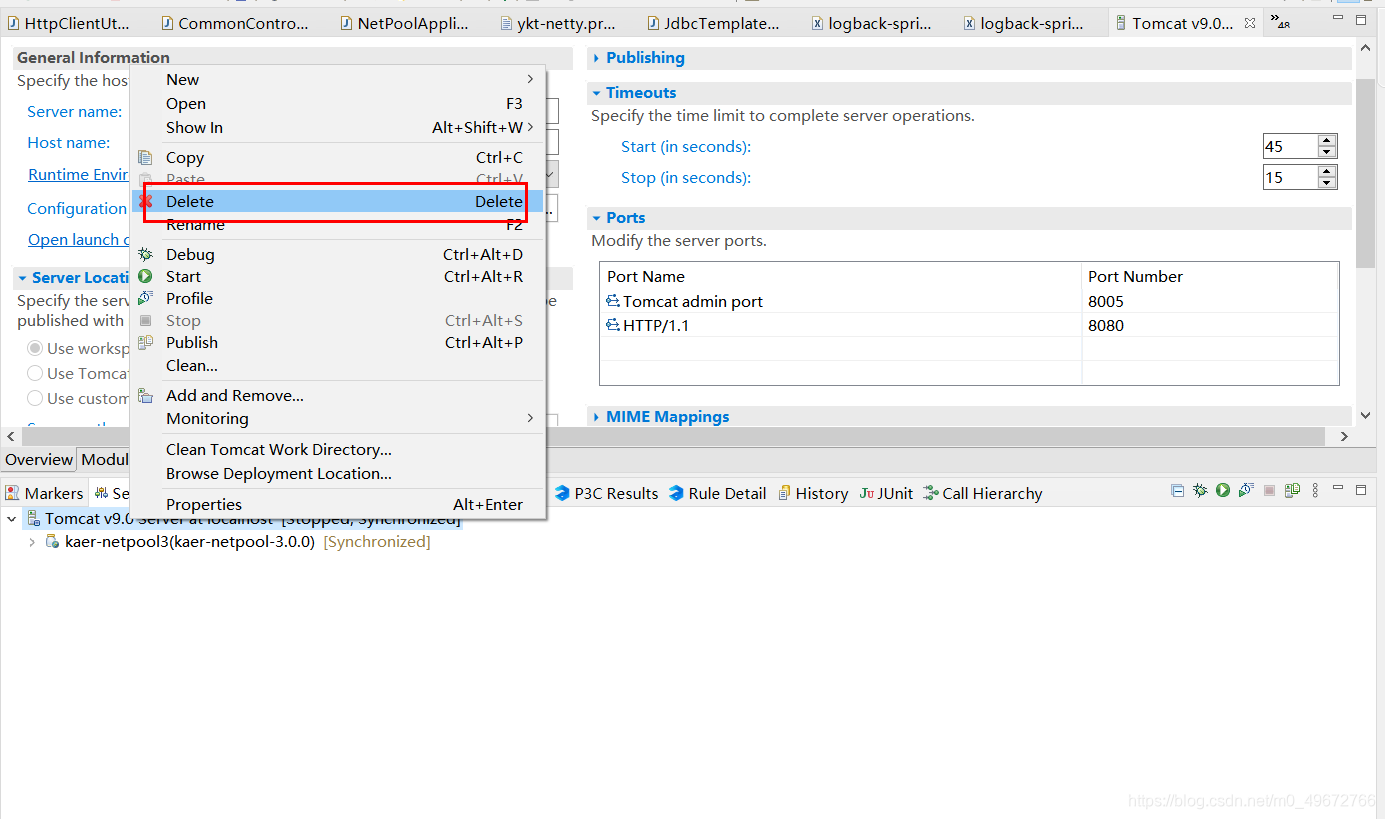Expand the MIME Mappings section
The image size is (1385, 819).
[597, 416]
